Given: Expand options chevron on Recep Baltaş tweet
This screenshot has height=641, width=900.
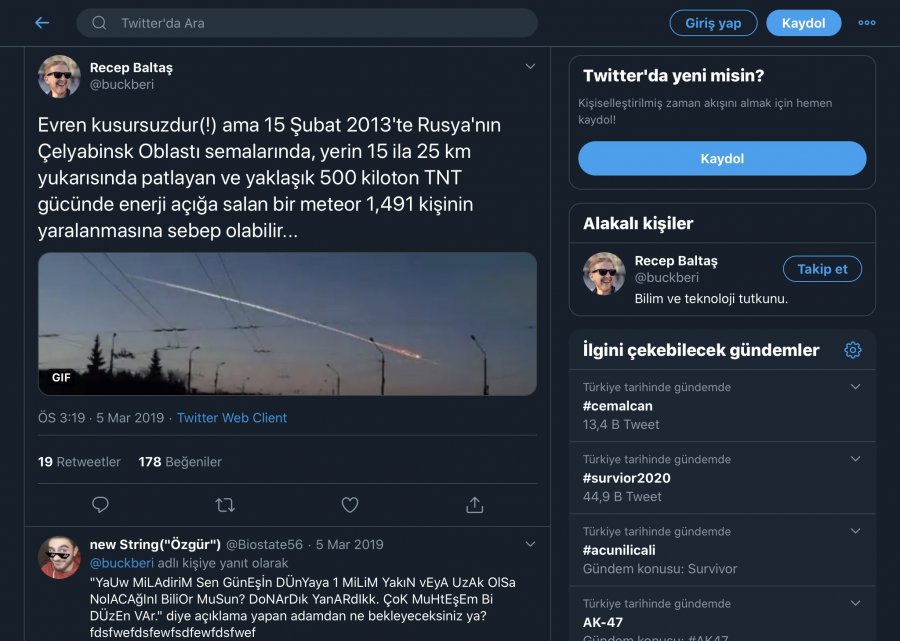Looking at the screenshot, I should (x=530, y=67).
